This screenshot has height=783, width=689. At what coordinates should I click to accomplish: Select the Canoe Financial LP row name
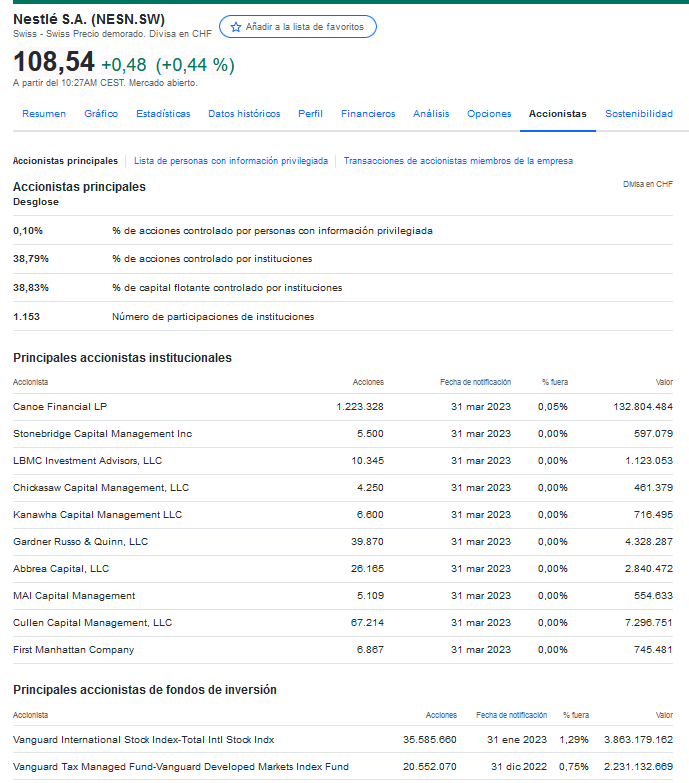(x=60, y=406)
